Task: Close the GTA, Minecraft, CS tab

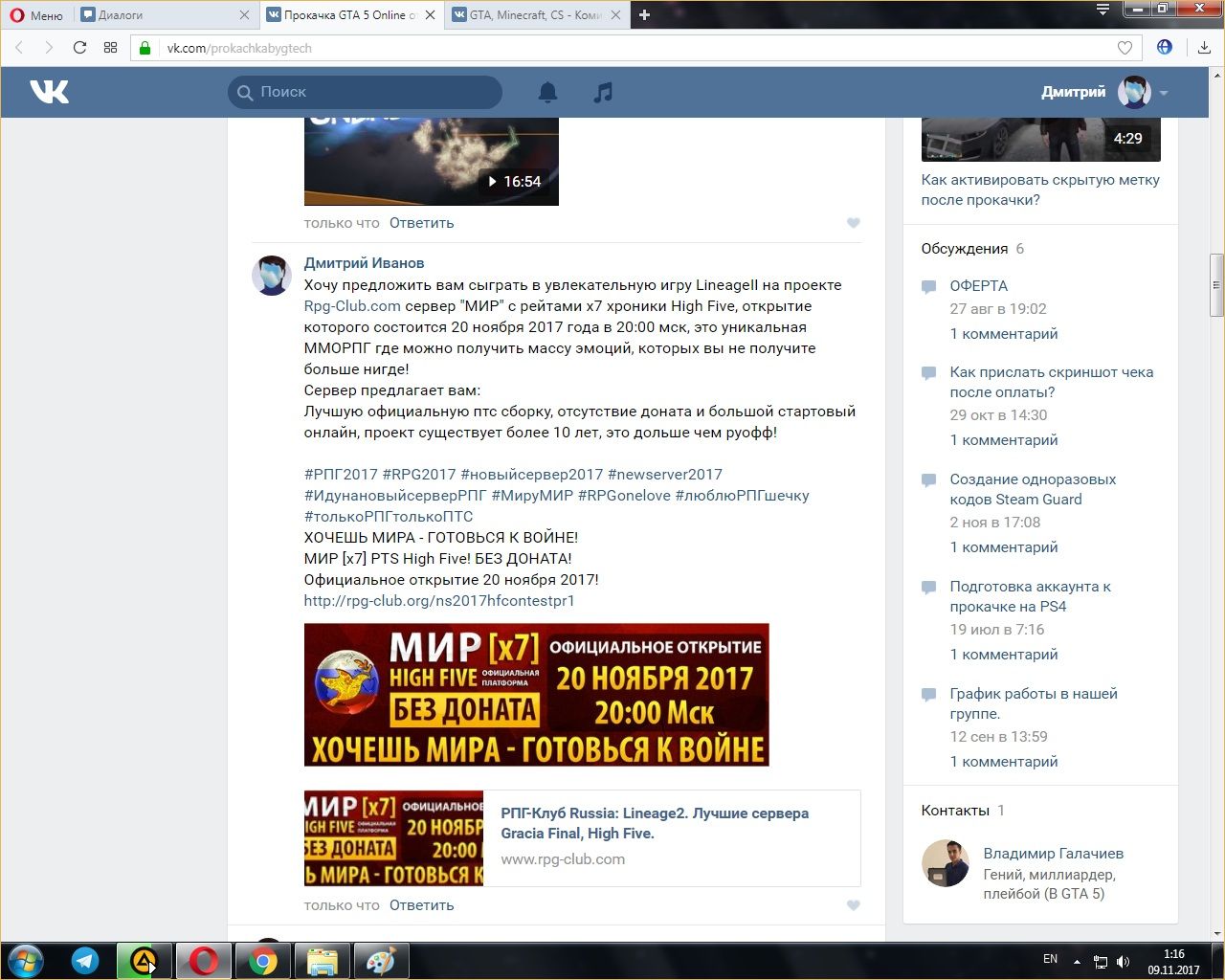Action: pyautogui.click(x=615, y=14)
